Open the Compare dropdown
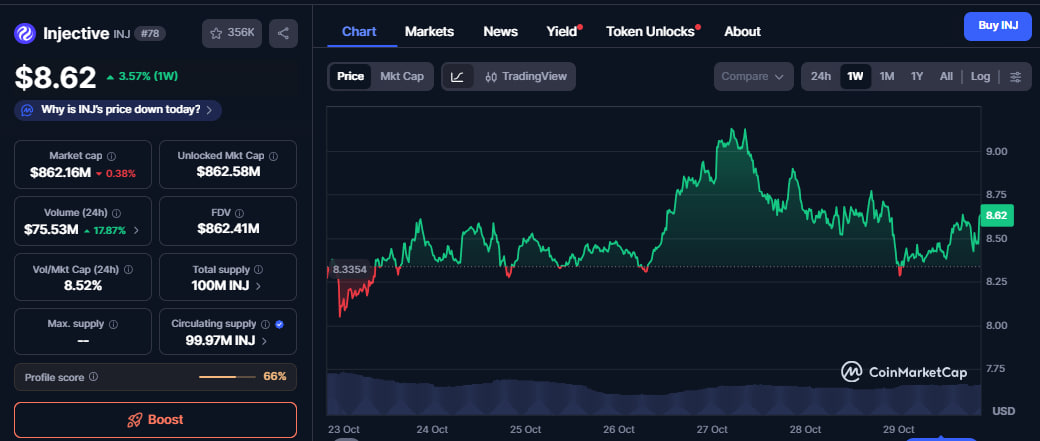This screenshot has width=1040, height=441. pos(753,77)
